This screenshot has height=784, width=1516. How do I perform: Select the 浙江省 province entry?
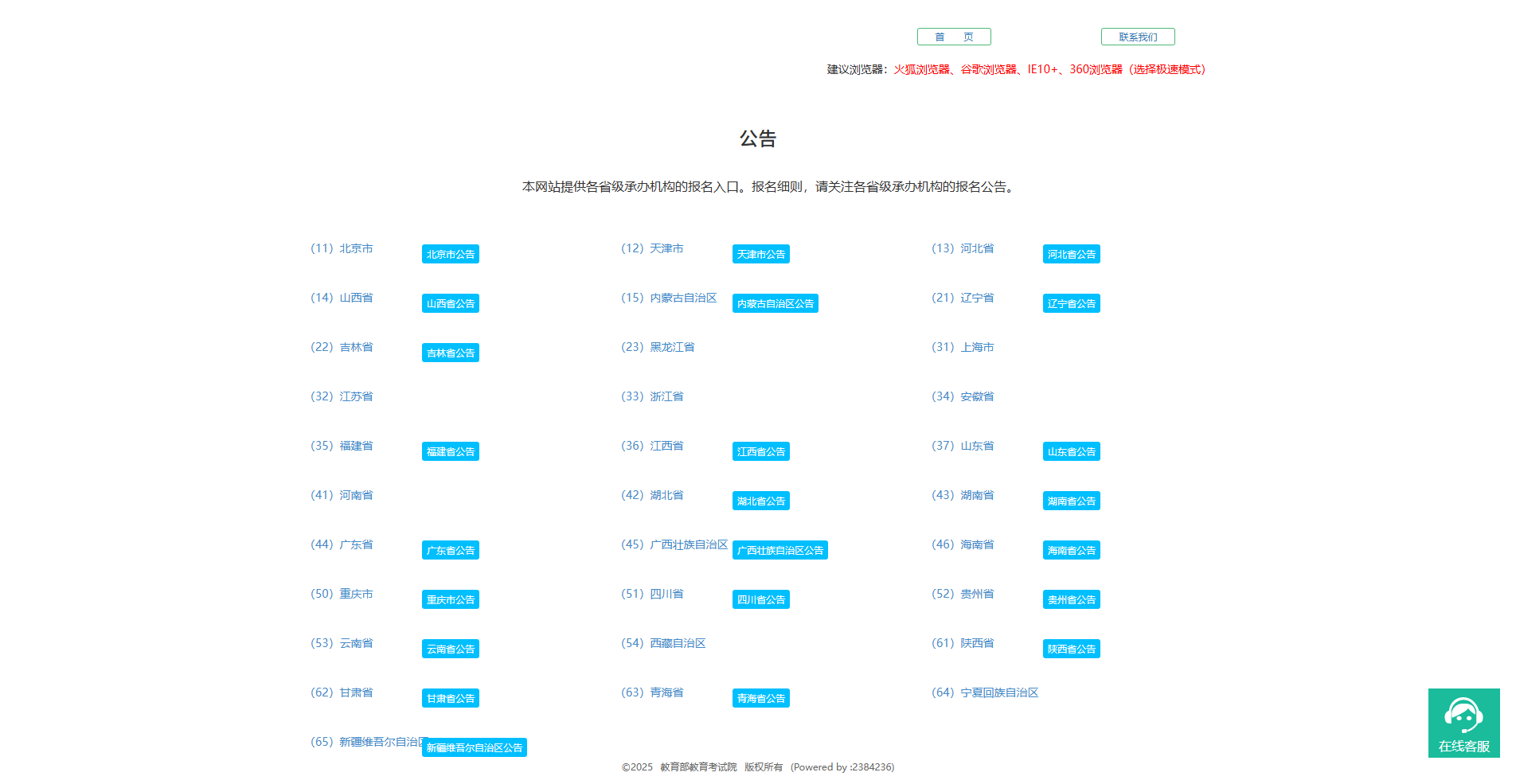coord(666,396)
